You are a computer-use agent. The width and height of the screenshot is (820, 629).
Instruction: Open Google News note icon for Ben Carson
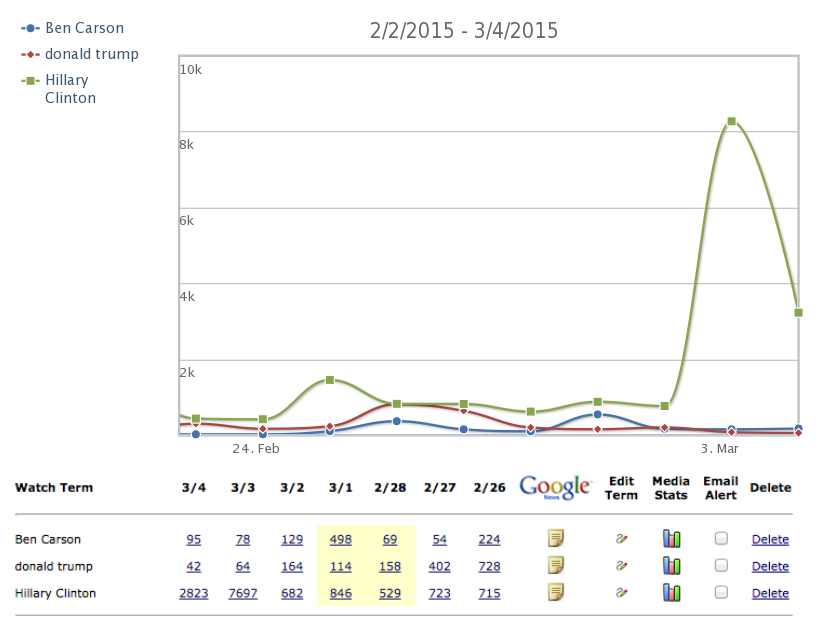[x=555, y=539]
